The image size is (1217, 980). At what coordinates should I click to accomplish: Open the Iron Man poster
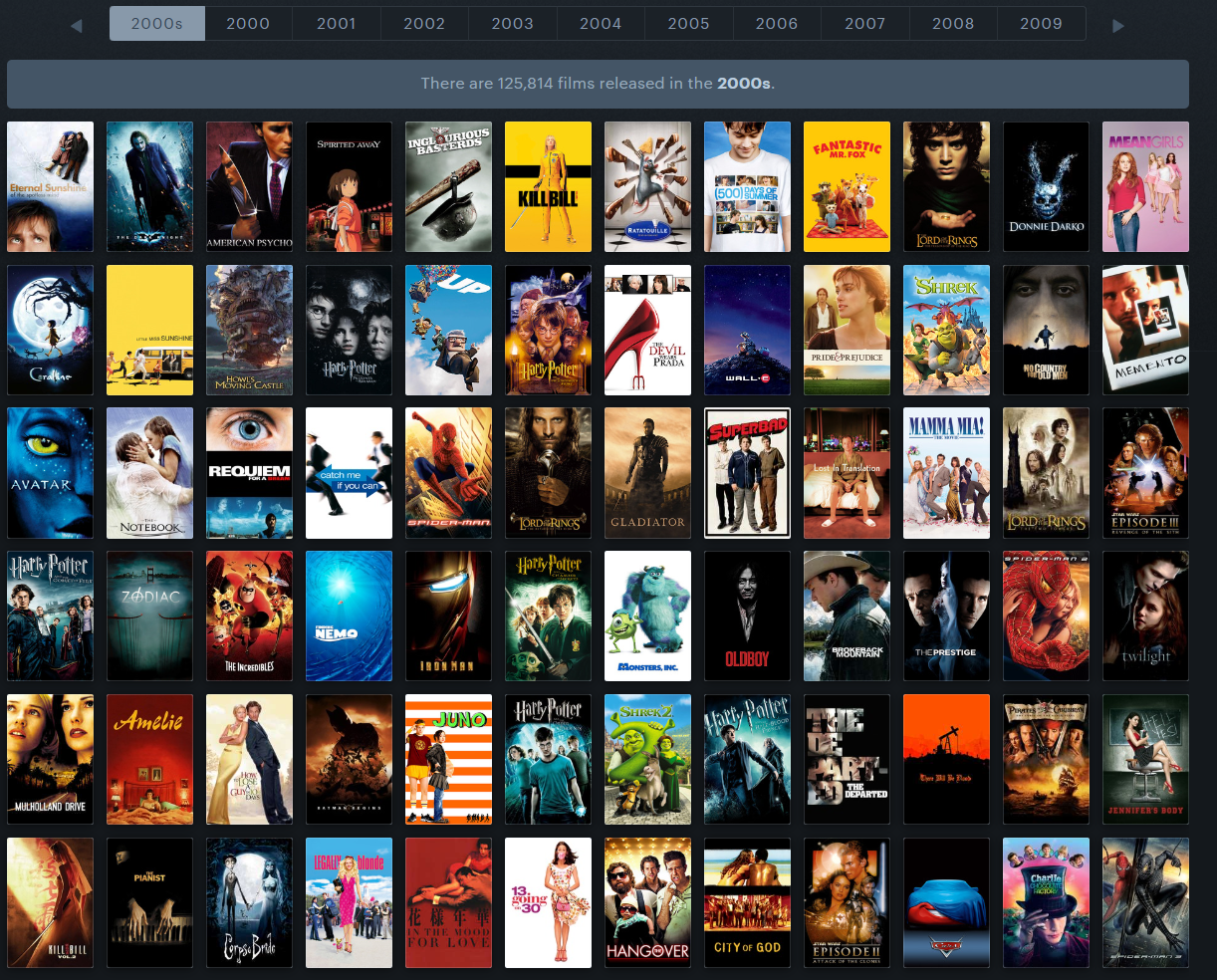448,616
